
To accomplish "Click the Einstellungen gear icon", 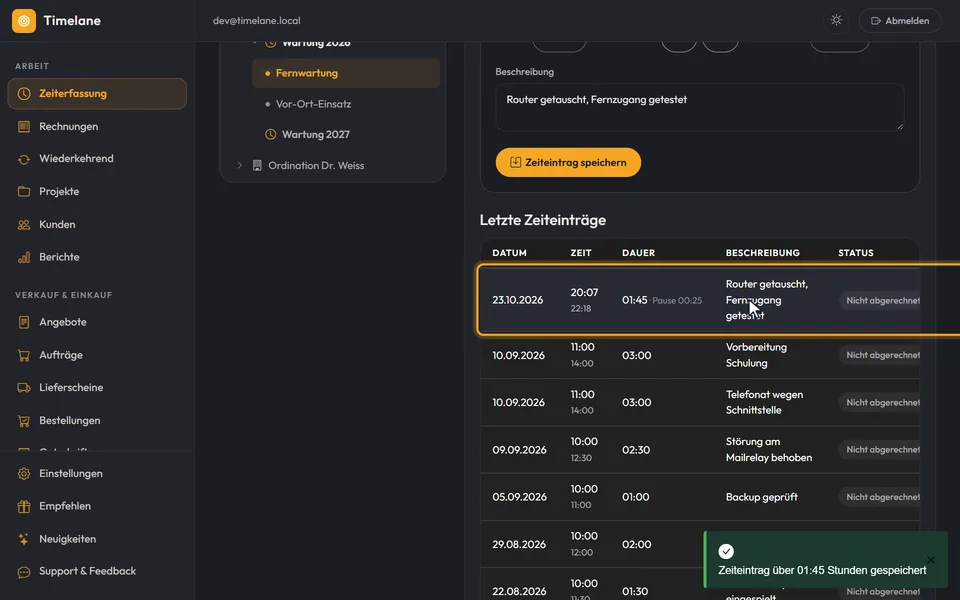I will coord(24,473).
